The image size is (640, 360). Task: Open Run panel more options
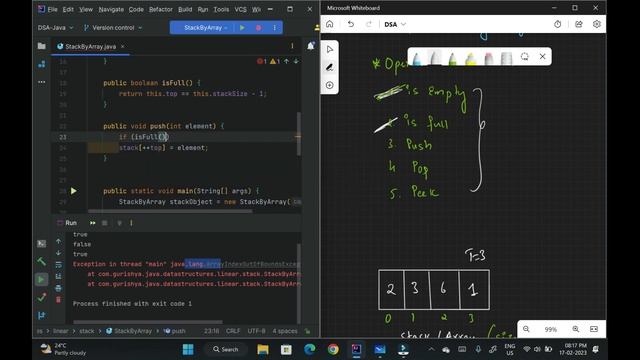(x=131, y=223)
